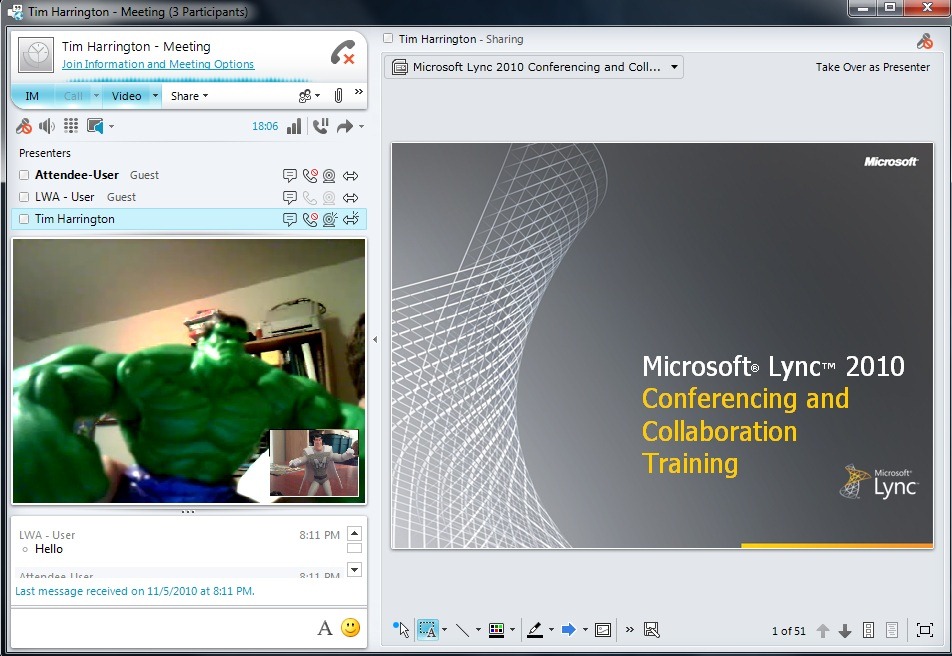This screenshot has height=656, width=952.
Task: Pick the highlighter pen tool
Action: click(535, 630)
